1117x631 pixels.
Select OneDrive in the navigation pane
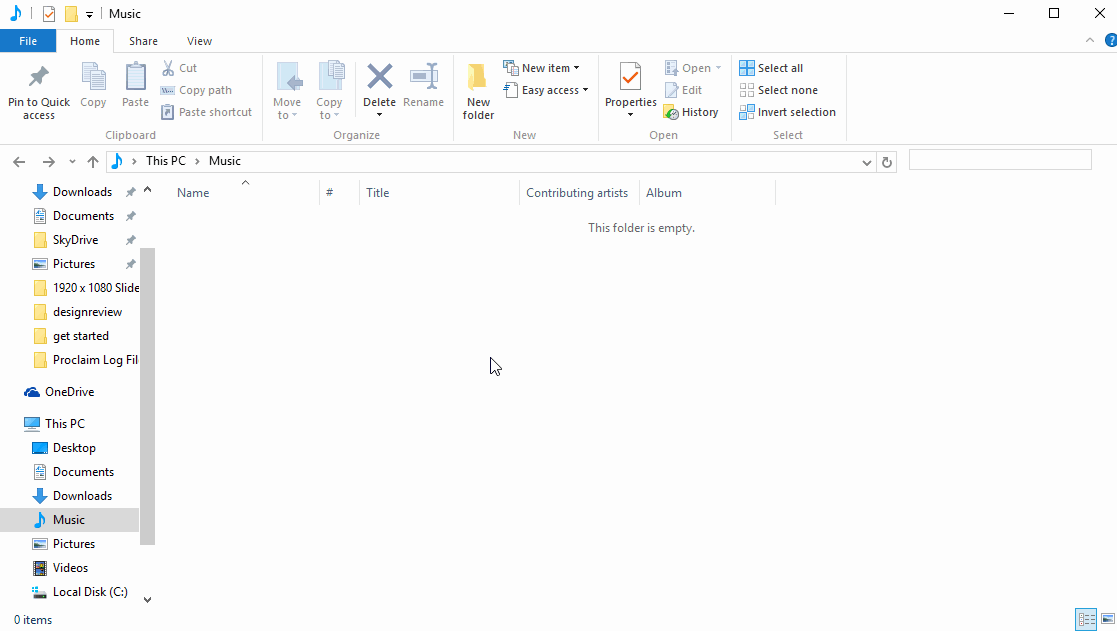pos(69,392)
